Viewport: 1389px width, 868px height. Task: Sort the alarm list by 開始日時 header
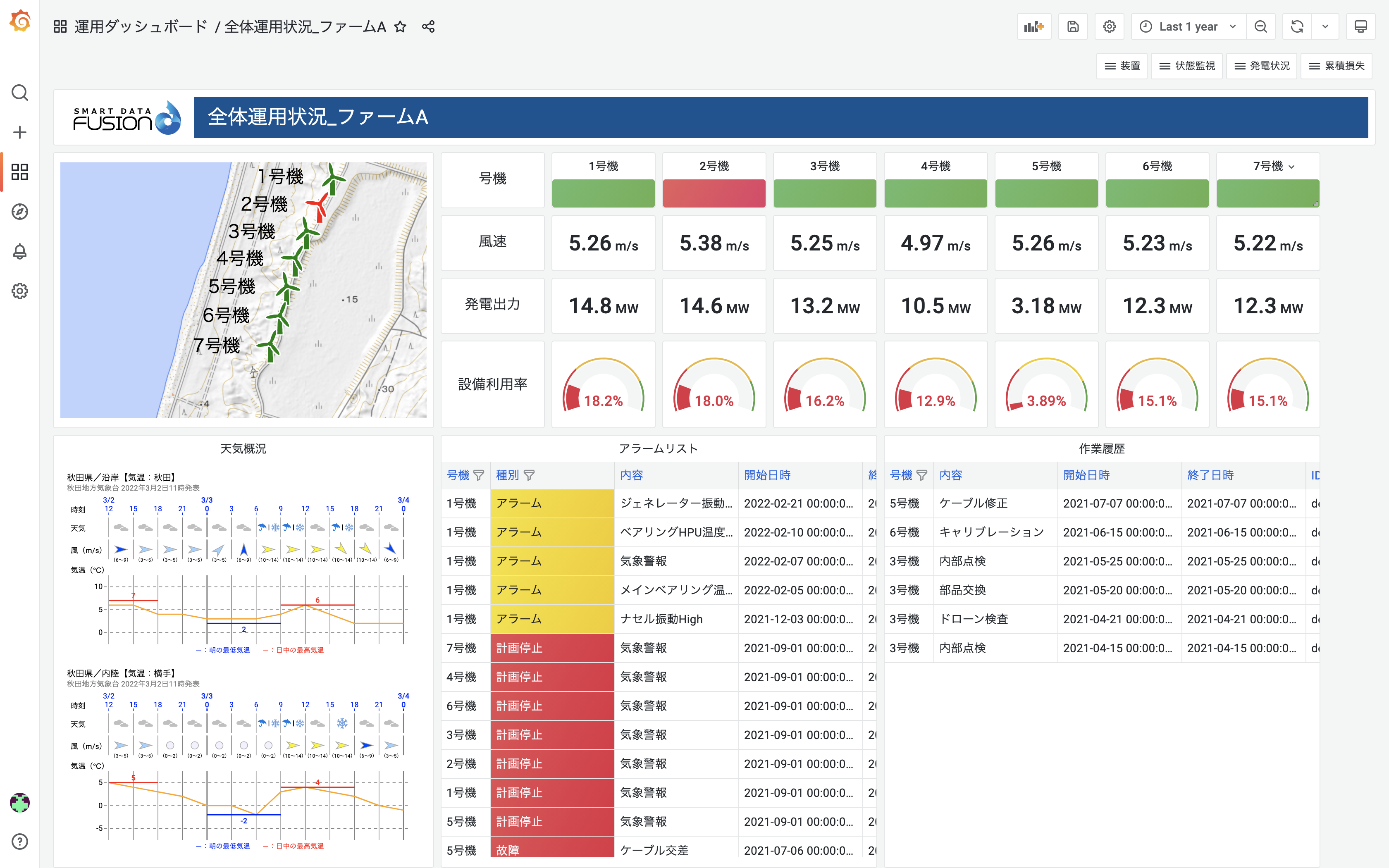point(767,475)
